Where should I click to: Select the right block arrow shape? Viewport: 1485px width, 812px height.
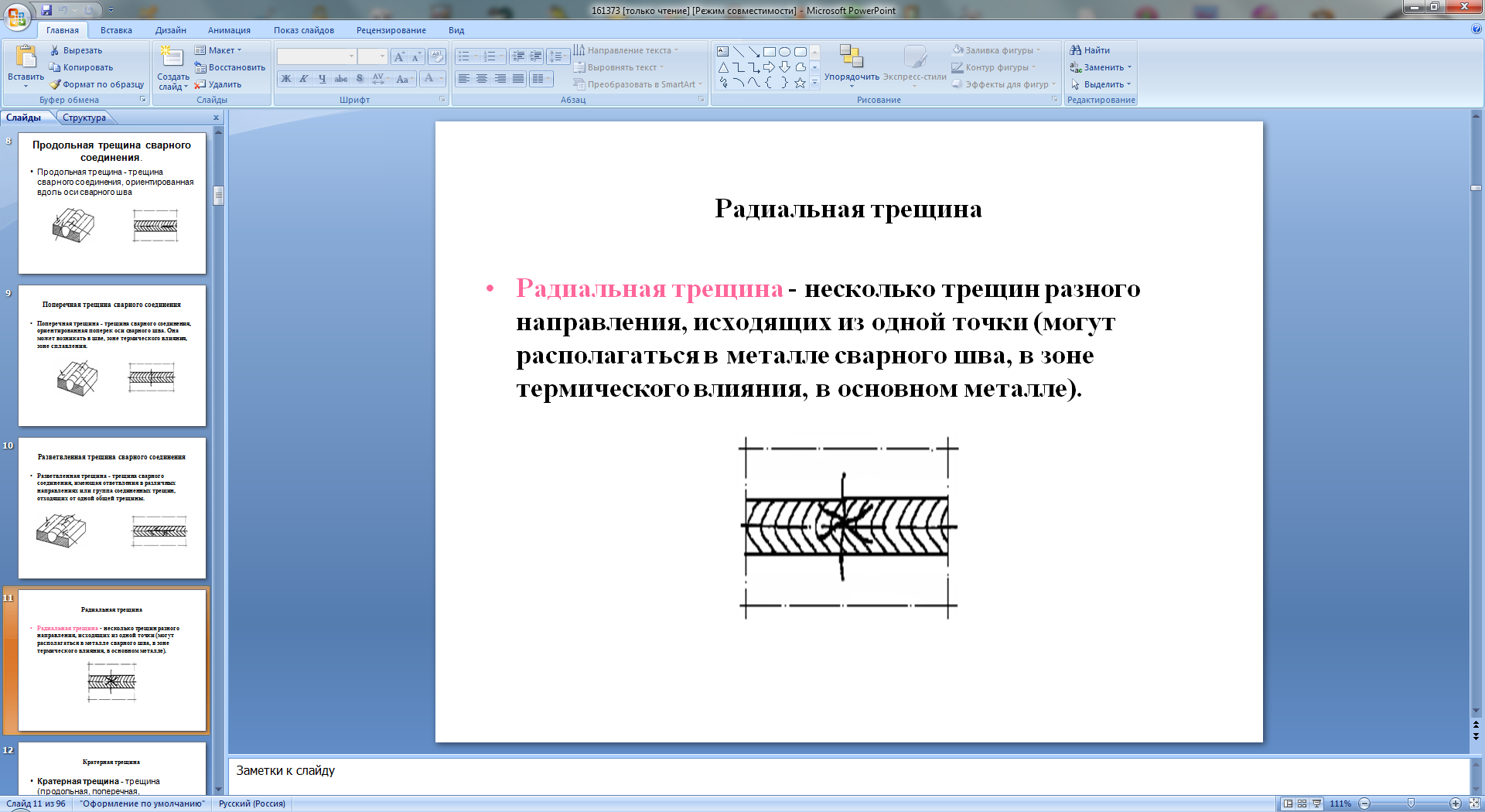tap(769, 67)
